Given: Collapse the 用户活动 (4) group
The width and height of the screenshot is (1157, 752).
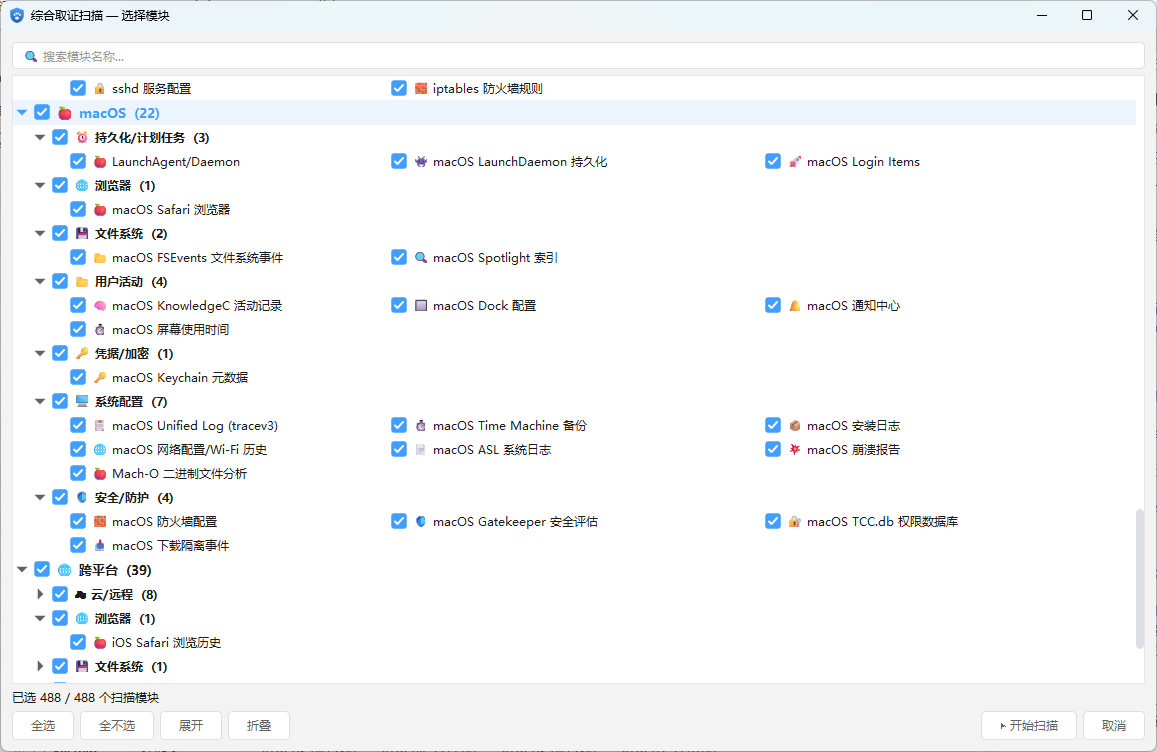Looking at the screenshot, I should (40, 281).
